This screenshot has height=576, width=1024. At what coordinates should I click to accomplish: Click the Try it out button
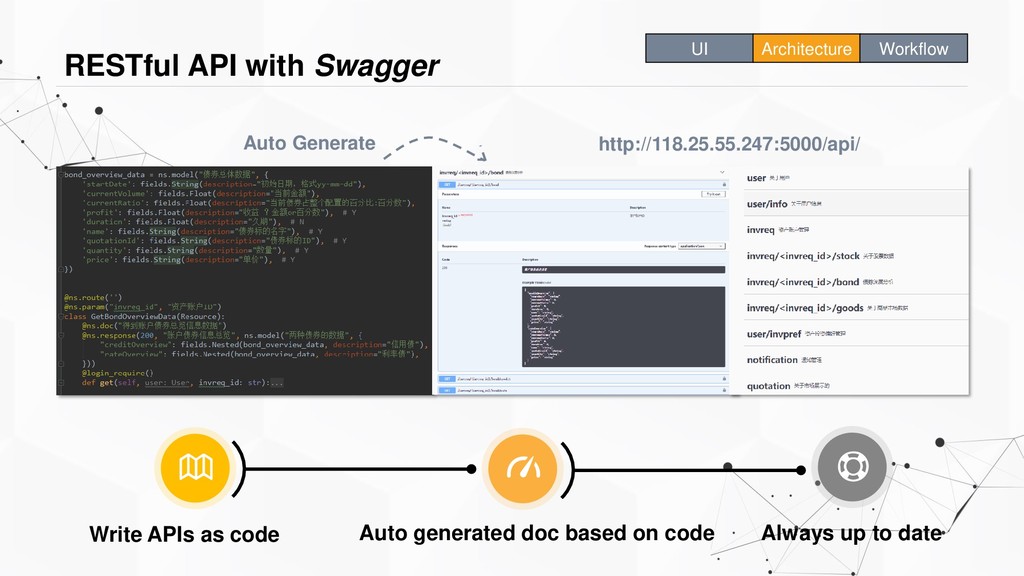point(713,194)
